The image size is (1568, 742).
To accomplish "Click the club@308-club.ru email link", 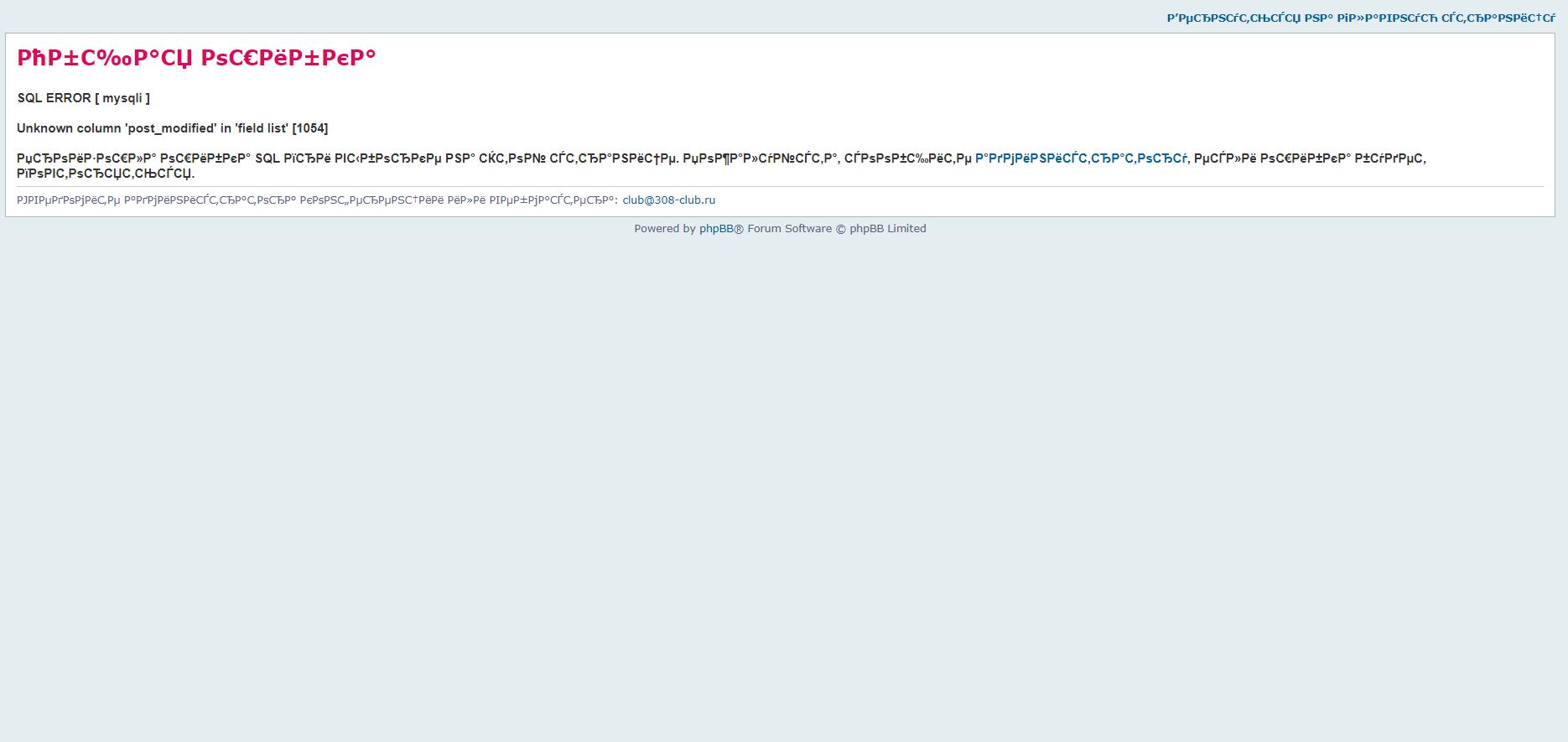I will point(668,200).
